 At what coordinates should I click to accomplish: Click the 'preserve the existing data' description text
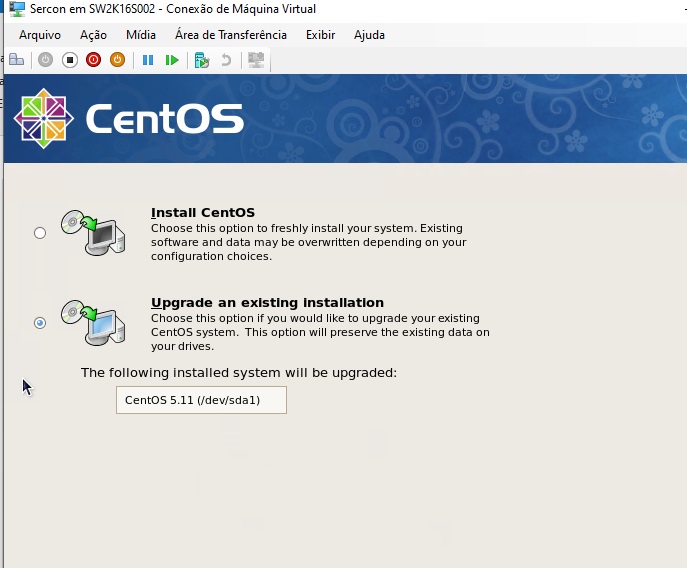(x=320, y=332)
